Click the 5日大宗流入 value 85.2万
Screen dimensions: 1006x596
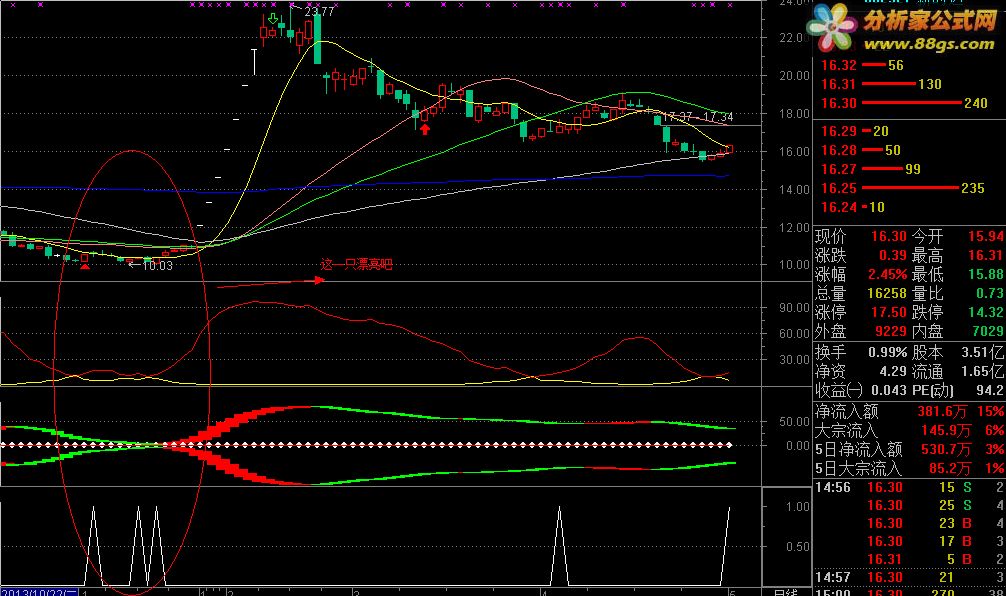pos(950,468)
